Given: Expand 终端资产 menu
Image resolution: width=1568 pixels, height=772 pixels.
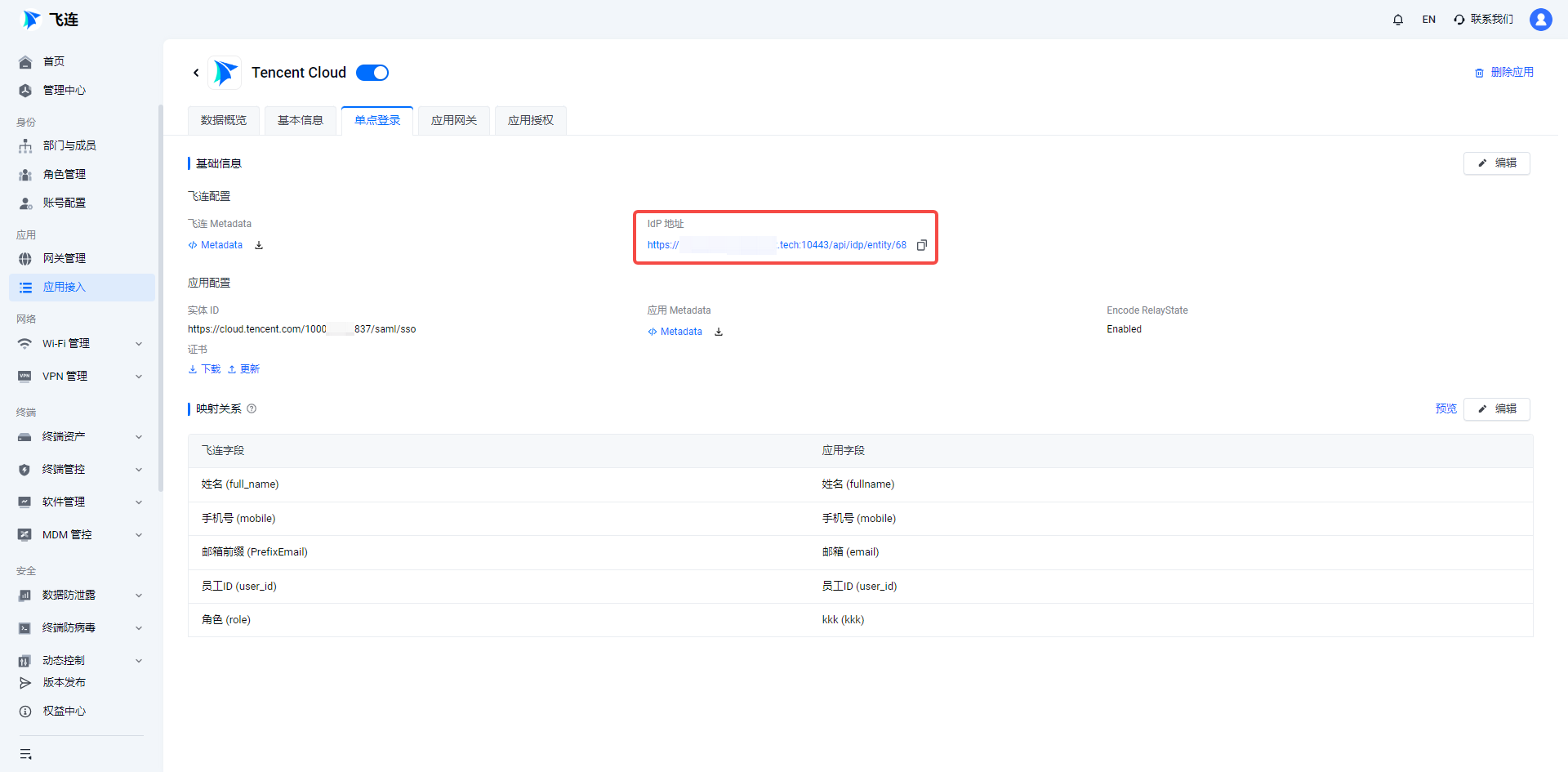Looking at the screenshot, I should [x=82, y=437].
